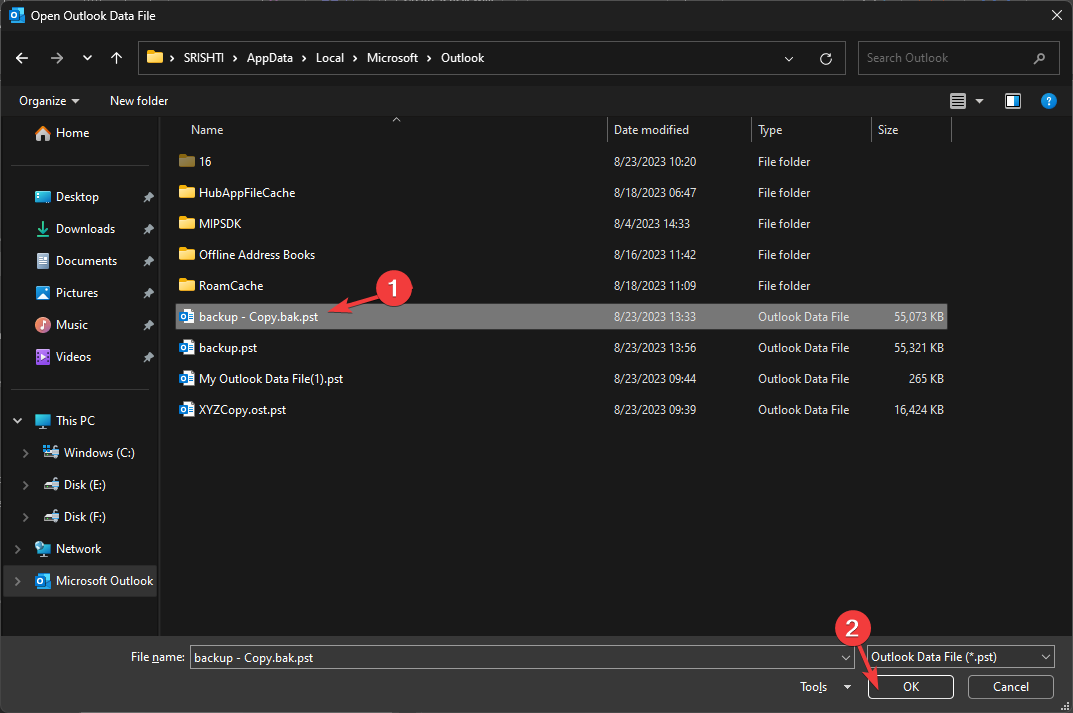The width and height of the screenshot is (1073, 713).
Task: Expand Windows (C:) drive node
Action: (x=25, y=453)
